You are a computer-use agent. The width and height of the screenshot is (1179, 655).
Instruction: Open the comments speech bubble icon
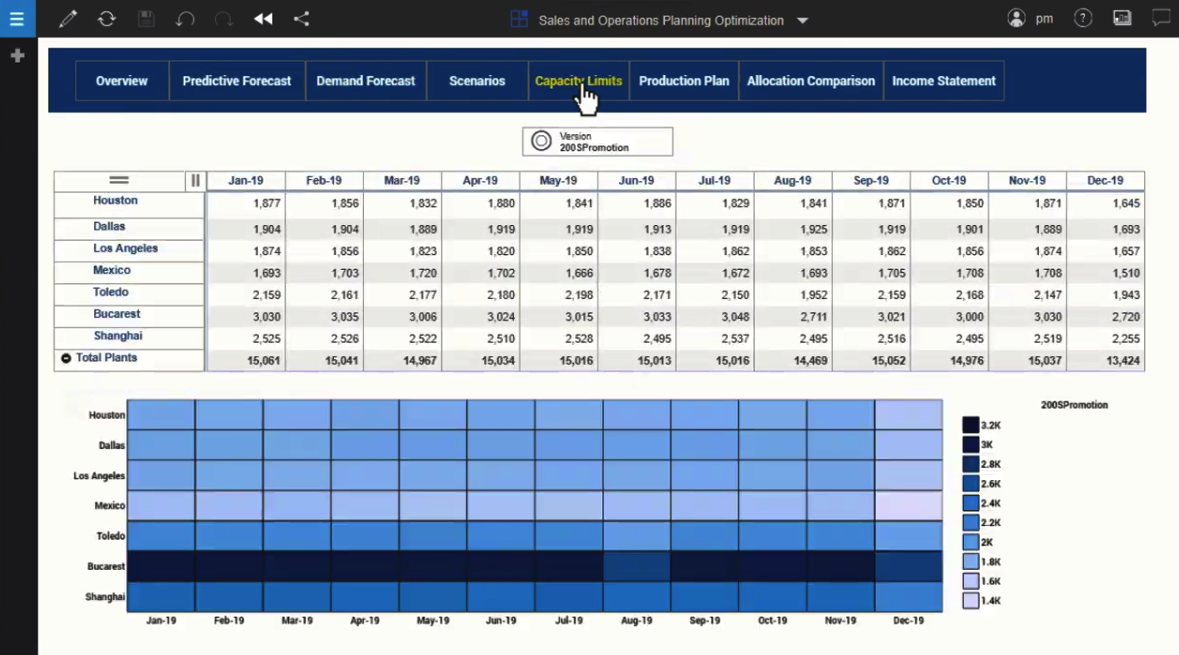pos(1160,18)
